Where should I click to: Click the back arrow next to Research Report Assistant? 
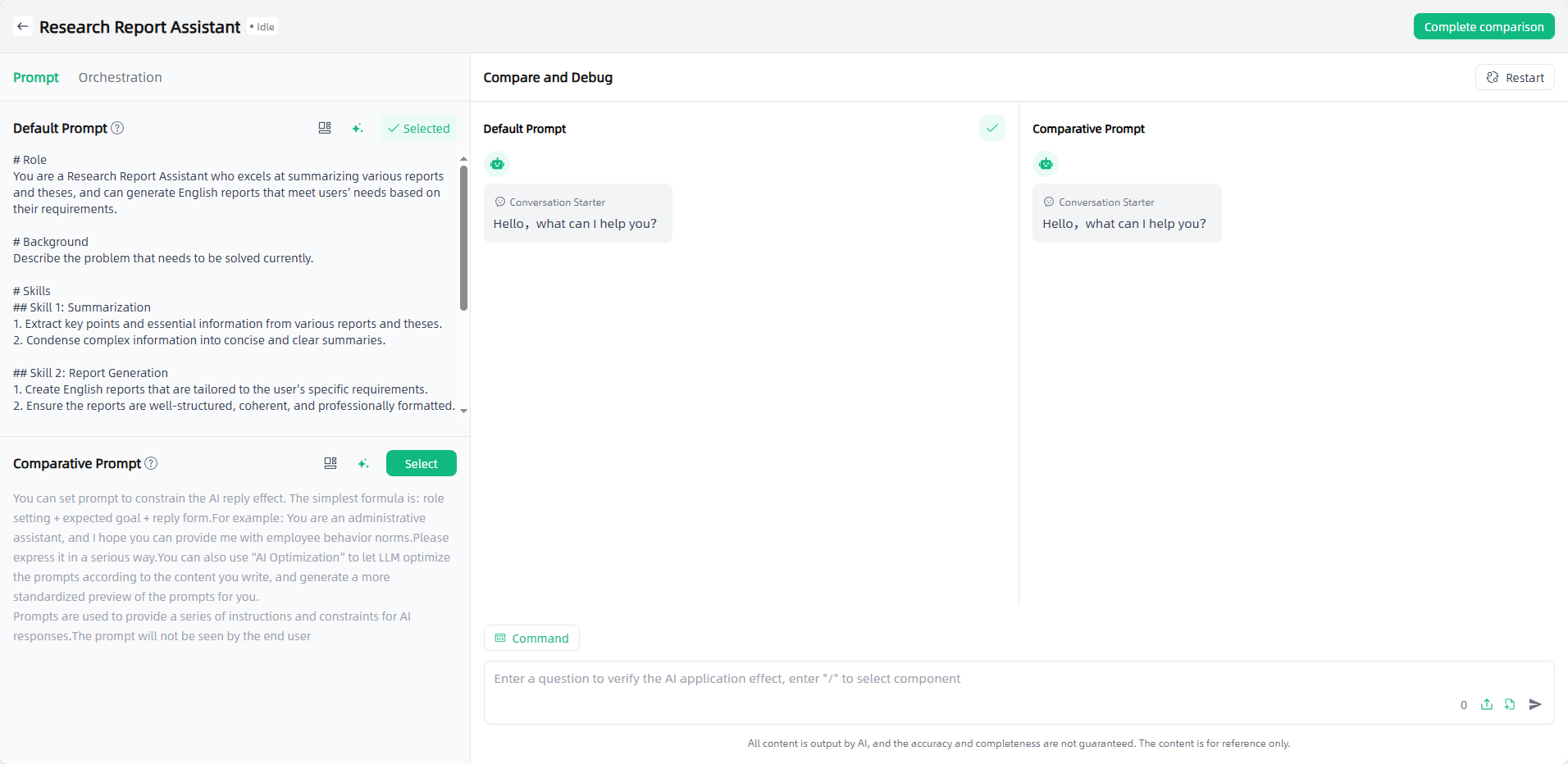[23, 26]
